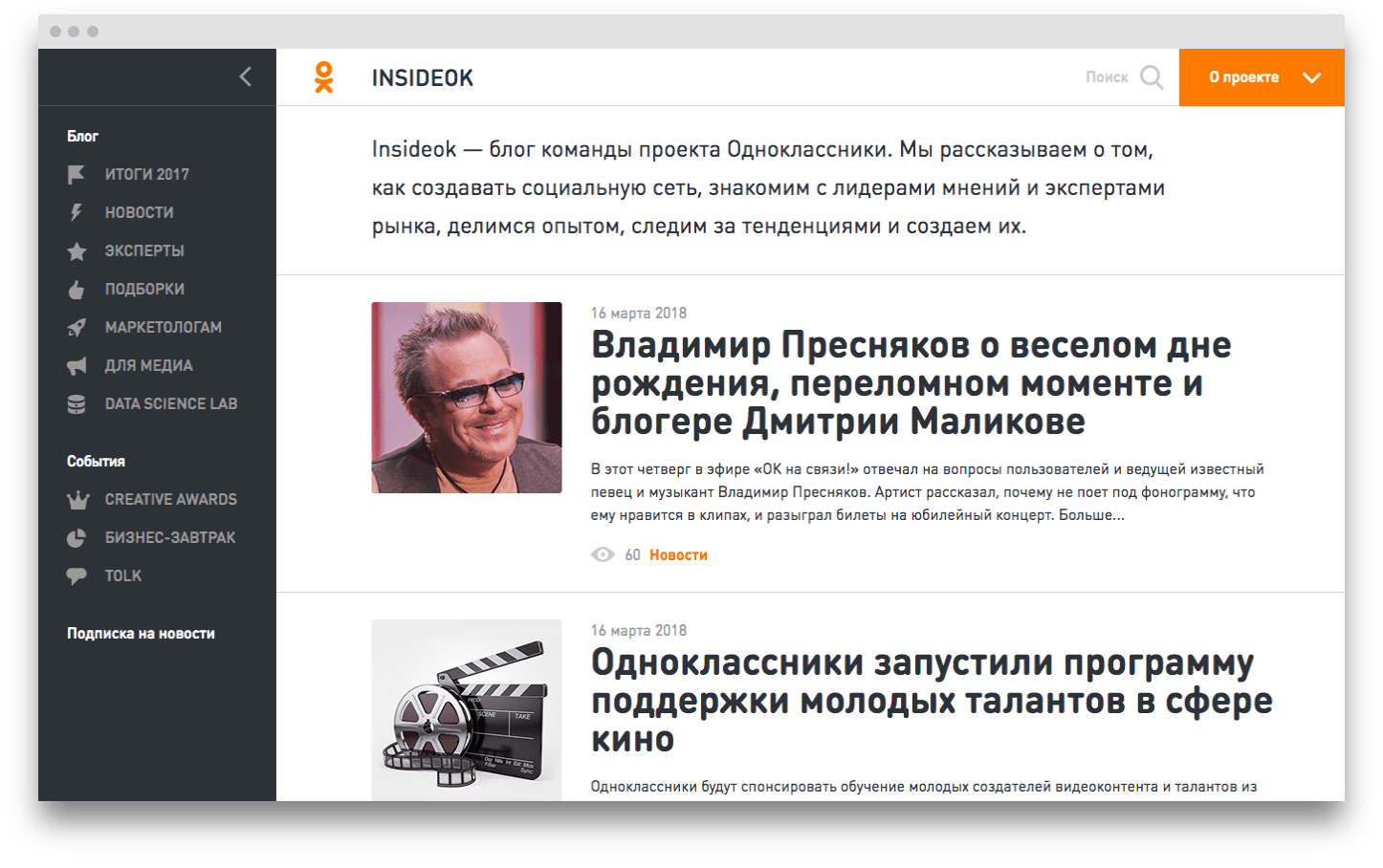Click the Блог sidebar heading
Viewport: 1383px width, 868px height.
pyautogui.click(x=82, y=136)
